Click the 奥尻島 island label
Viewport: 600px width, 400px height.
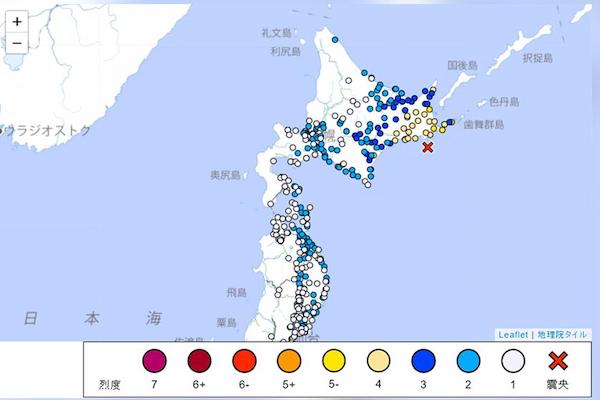(222, 175)
